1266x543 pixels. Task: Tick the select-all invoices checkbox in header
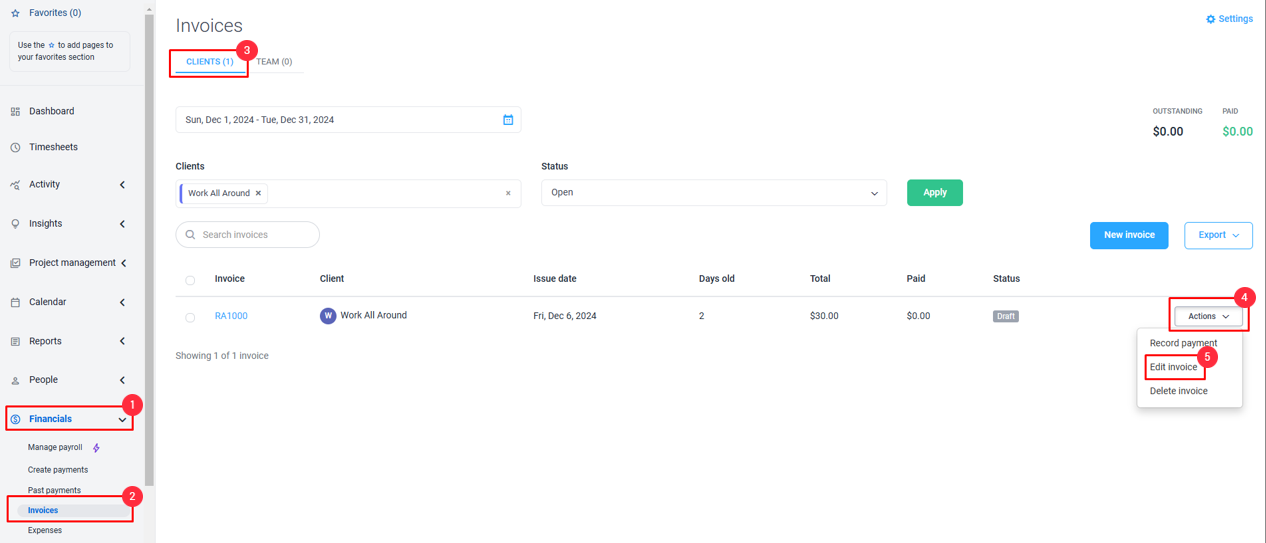coord(190,280)
